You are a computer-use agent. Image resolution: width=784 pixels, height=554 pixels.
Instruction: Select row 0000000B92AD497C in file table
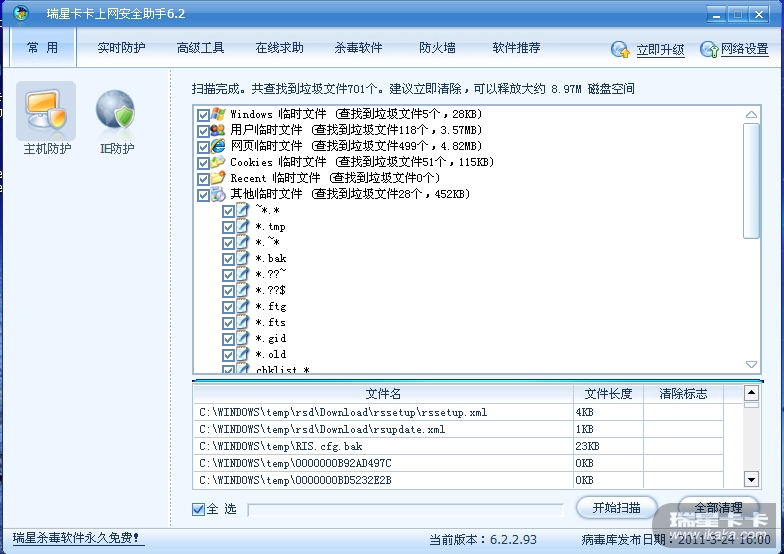(x=458, y=464)
